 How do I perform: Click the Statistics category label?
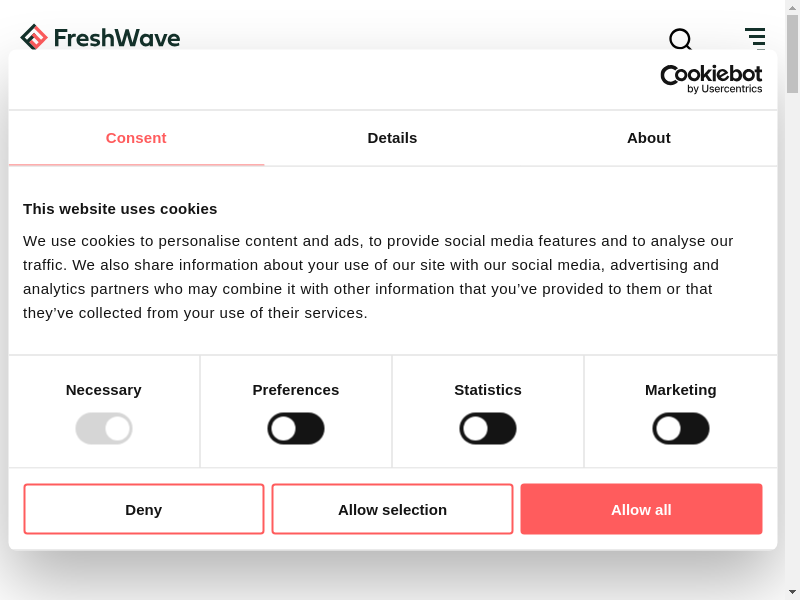488,390
